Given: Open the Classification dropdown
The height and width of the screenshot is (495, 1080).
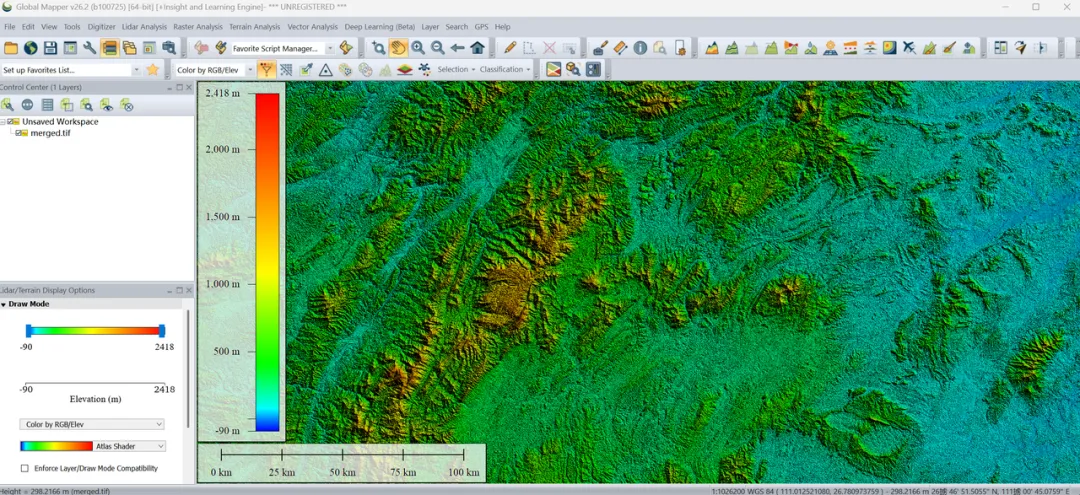Looking at the screenshot, I should [505, 70].
